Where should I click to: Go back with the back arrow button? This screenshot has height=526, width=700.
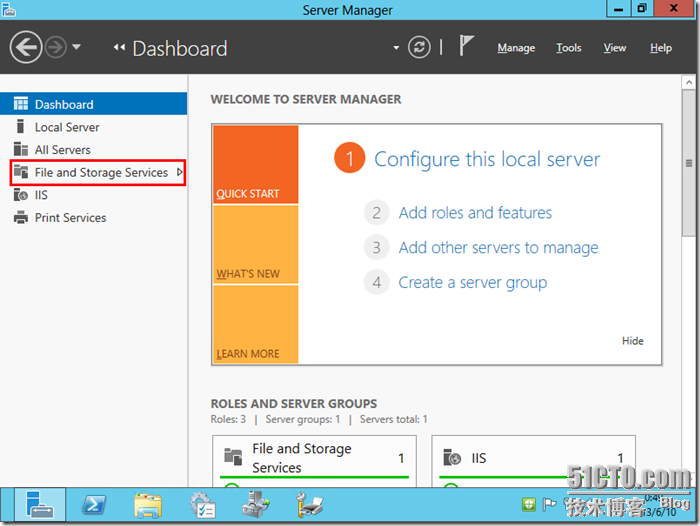point(26,47)
